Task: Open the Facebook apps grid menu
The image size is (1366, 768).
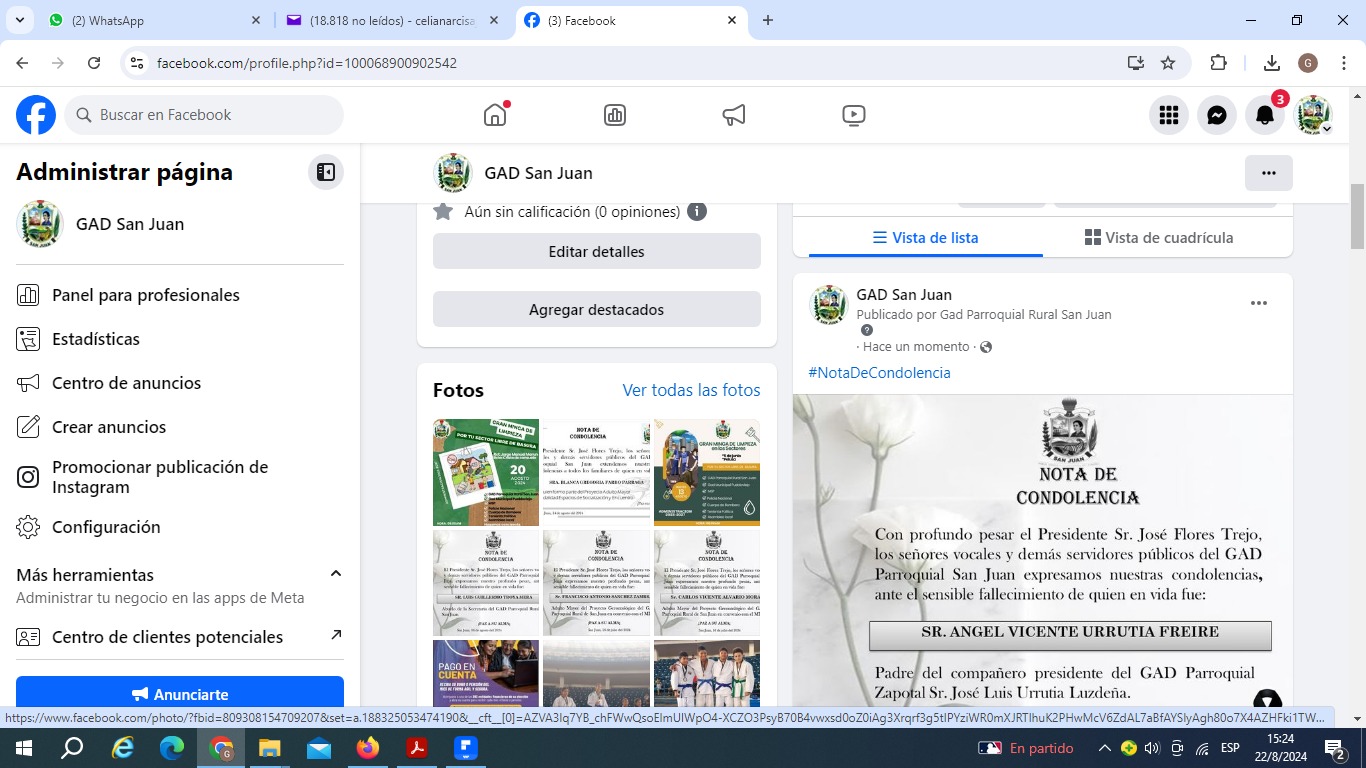Action: [1169, 115]
